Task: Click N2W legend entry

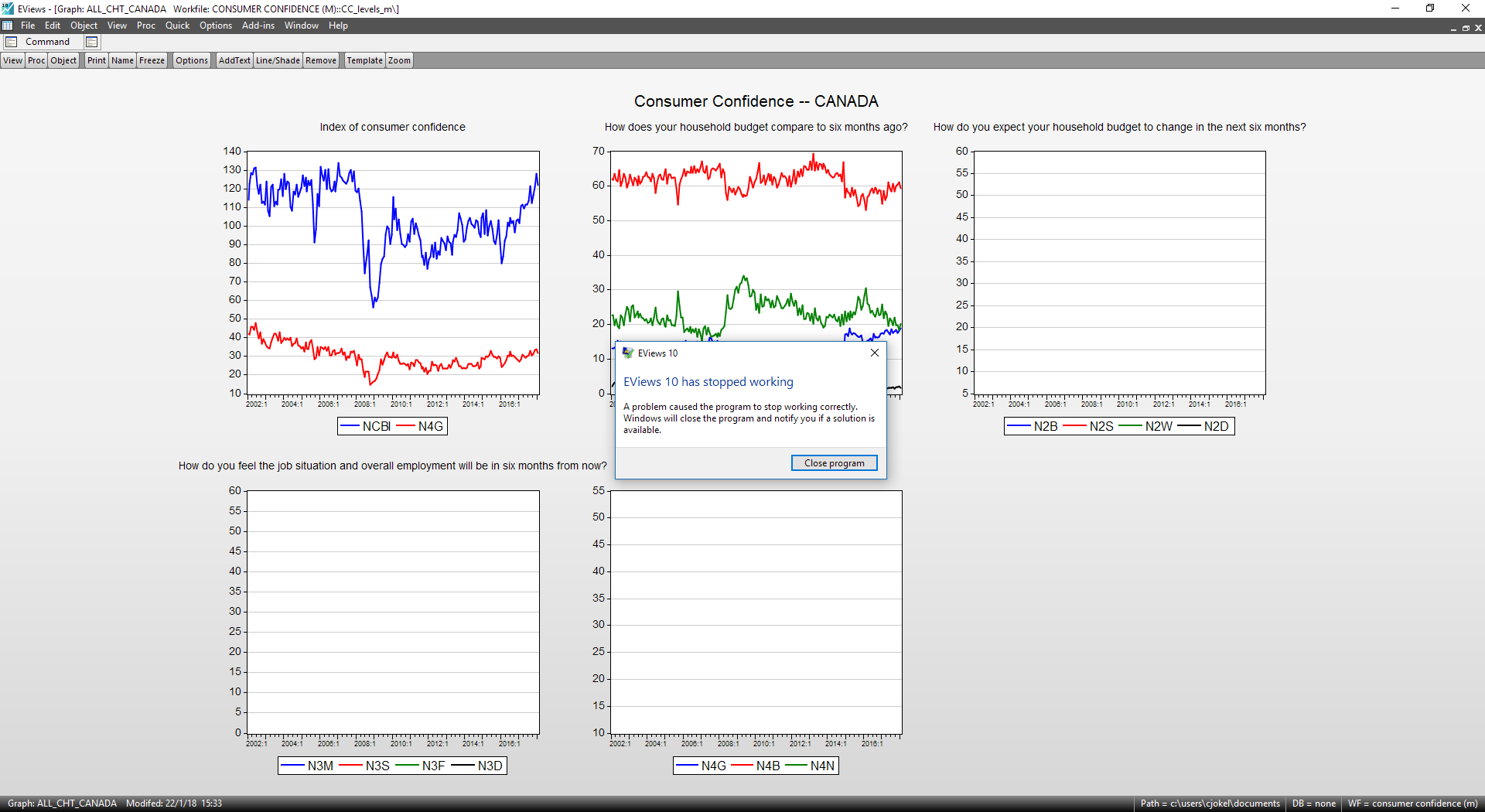Action: (x=1145, y=426)
